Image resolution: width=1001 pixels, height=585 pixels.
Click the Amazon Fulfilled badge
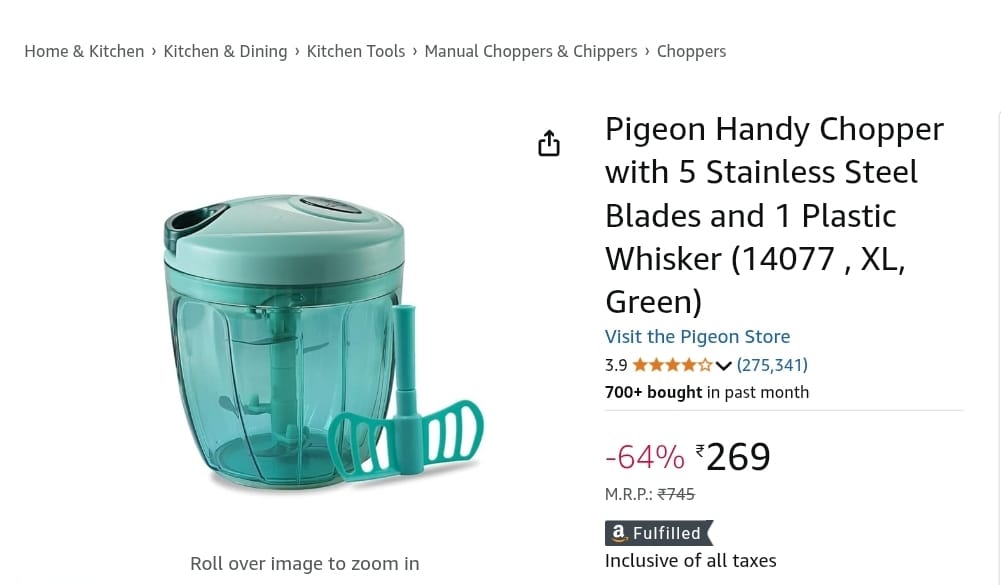click(659, 533)
